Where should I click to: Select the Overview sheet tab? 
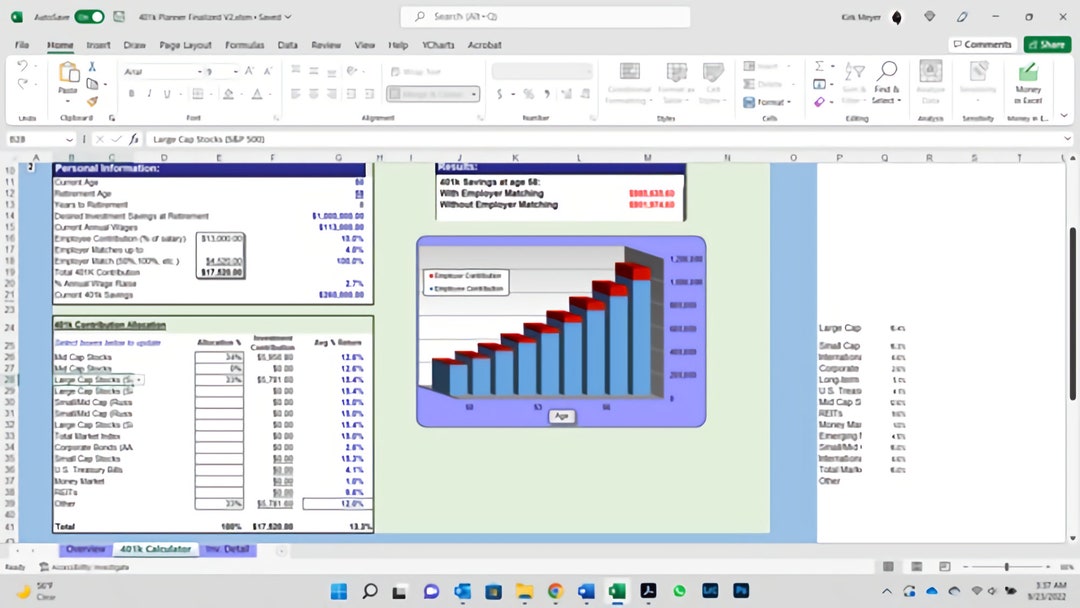[86, 550]
